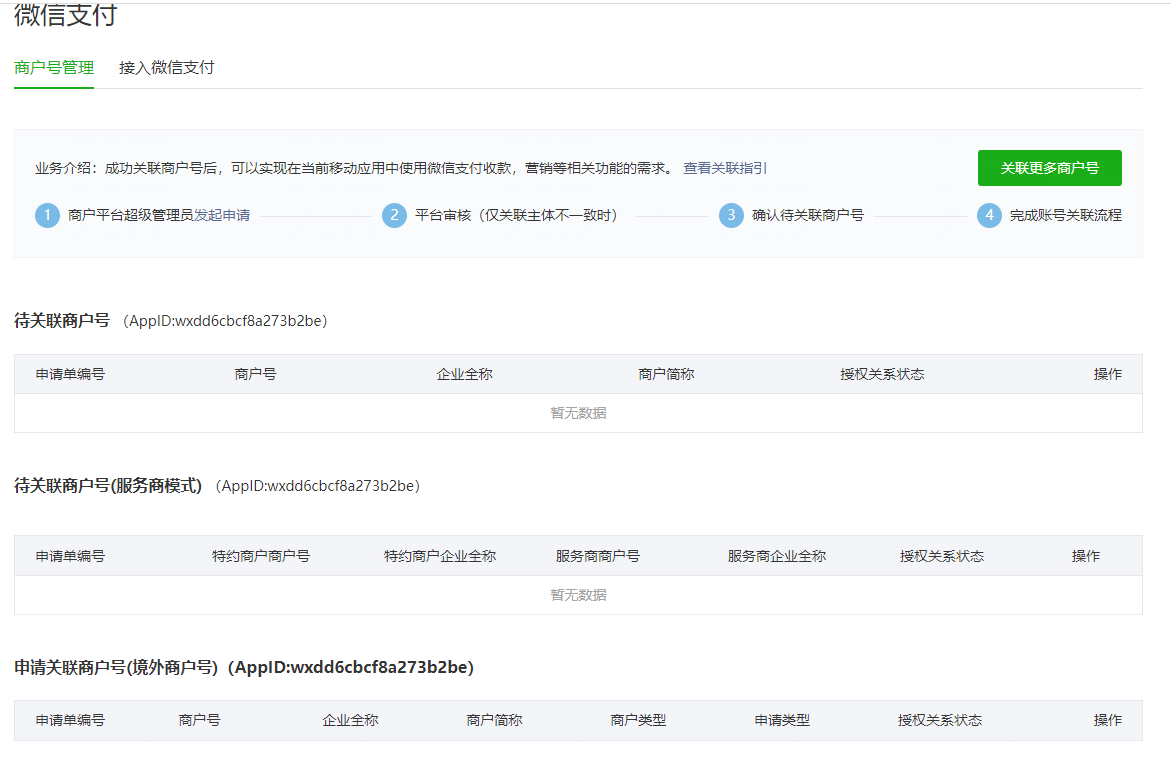Click 特约商户商户号 column header
The width and height of the screenshot is (1171, 766).
click(x=261, y=556)
